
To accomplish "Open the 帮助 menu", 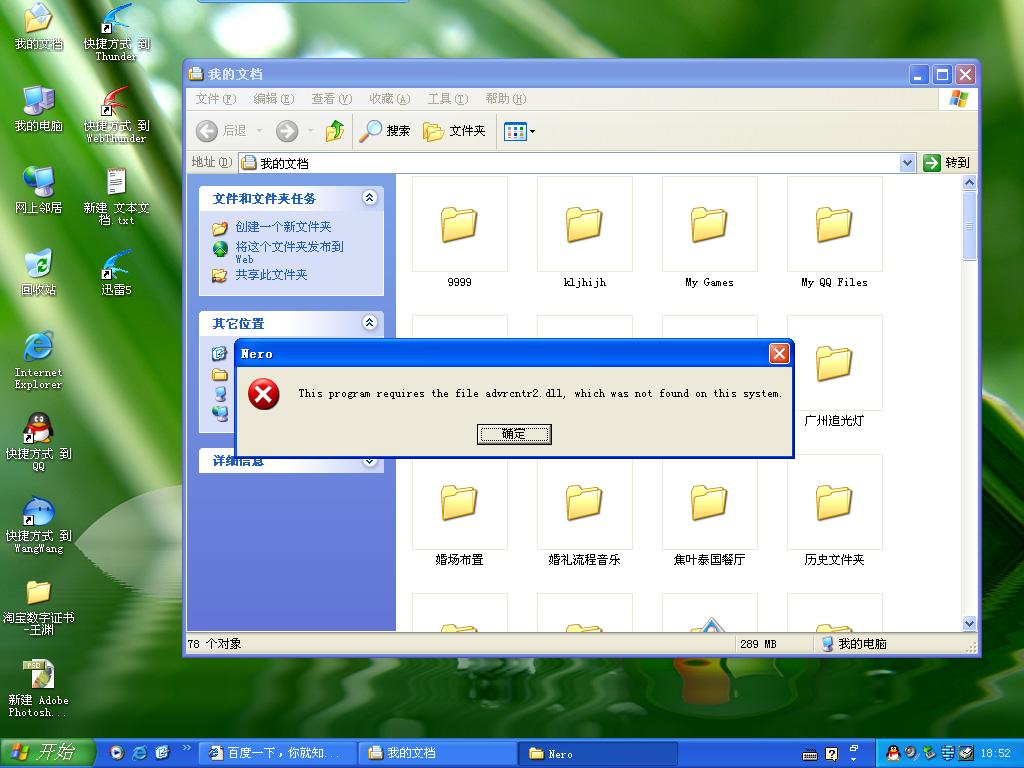I will (x=505, y=99).
